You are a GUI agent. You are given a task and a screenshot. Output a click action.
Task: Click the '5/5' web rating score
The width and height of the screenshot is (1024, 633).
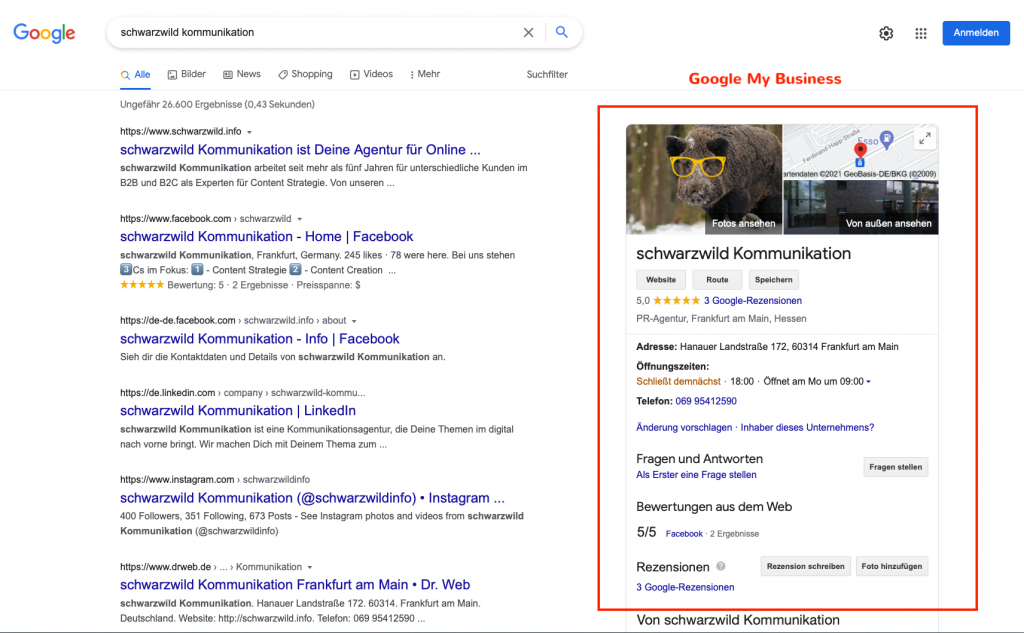click(646, 532)
